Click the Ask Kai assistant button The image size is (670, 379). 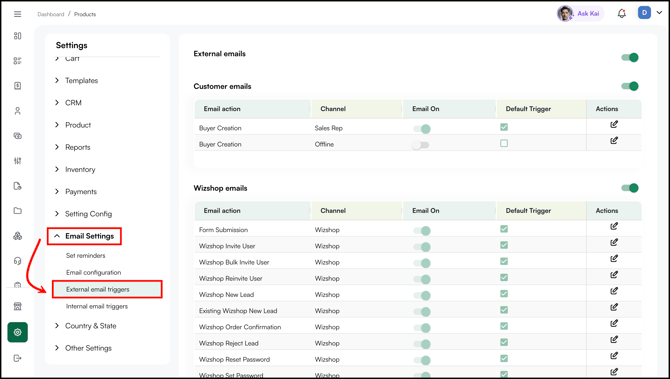point(580,14)
